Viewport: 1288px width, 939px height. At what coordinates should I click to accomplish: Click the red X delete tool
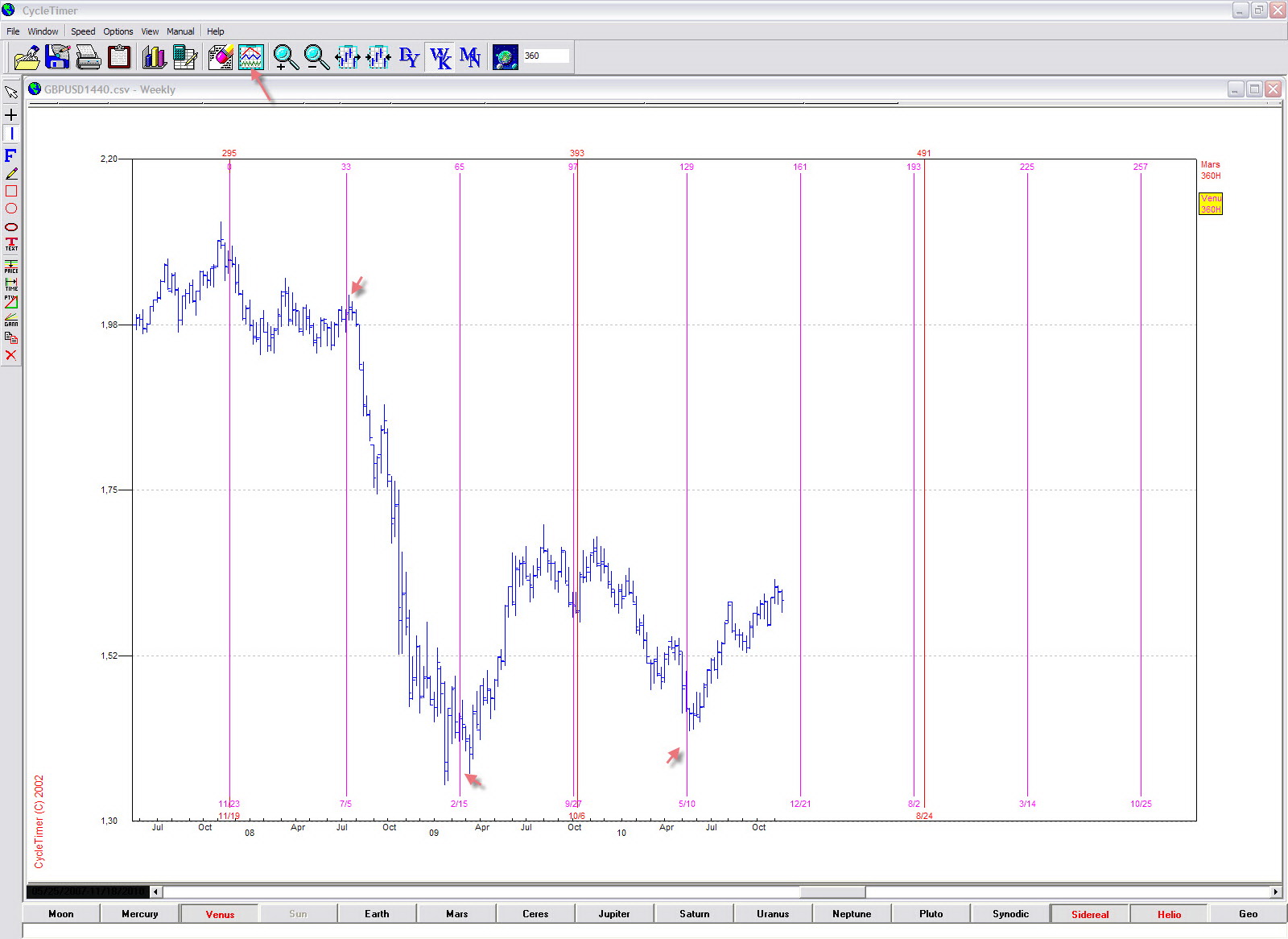pos(11,355)
